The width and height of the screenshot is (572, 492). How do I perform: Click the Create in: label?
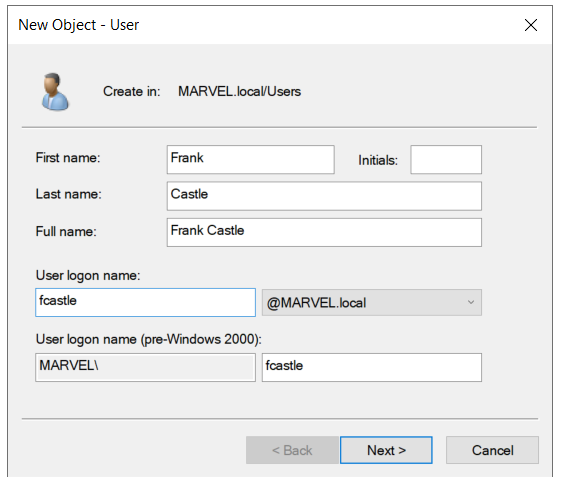pyautogui.click(x=132, y=91)
